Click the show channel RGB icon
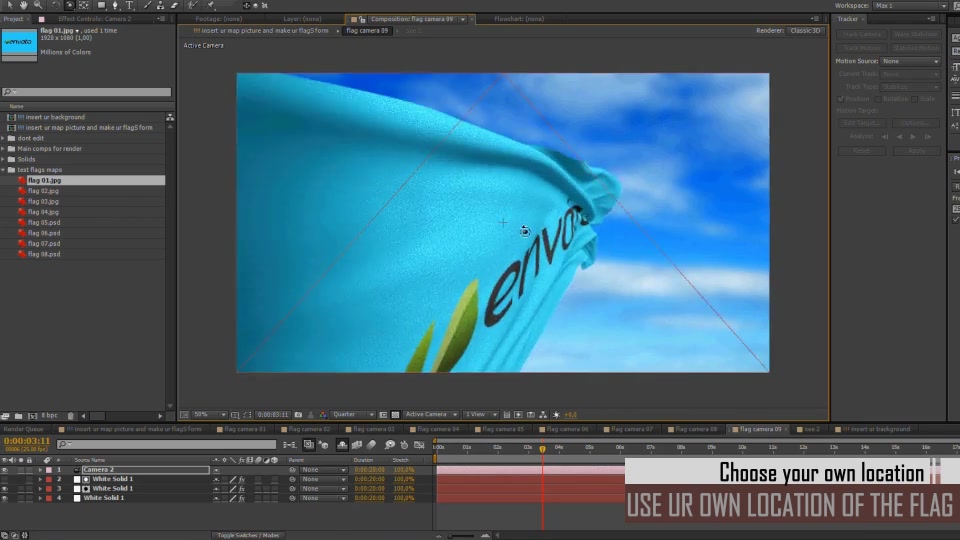This screenshot has height=540, width=960. (x=323, y=414)
